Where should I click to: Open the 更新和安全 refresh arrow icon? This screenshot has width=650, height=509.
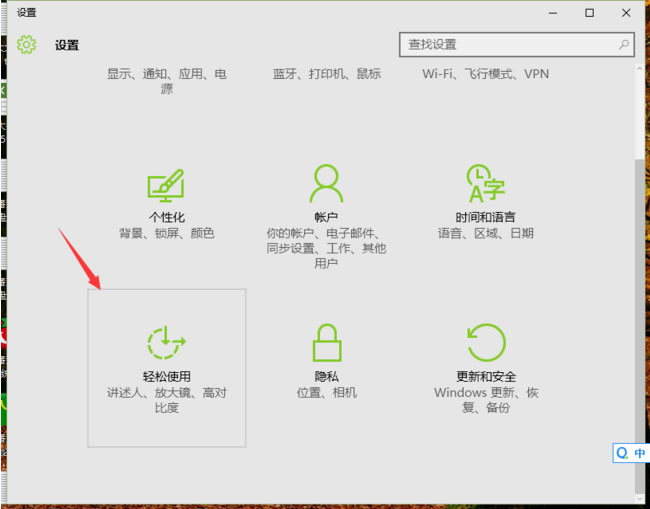(486, 342)
